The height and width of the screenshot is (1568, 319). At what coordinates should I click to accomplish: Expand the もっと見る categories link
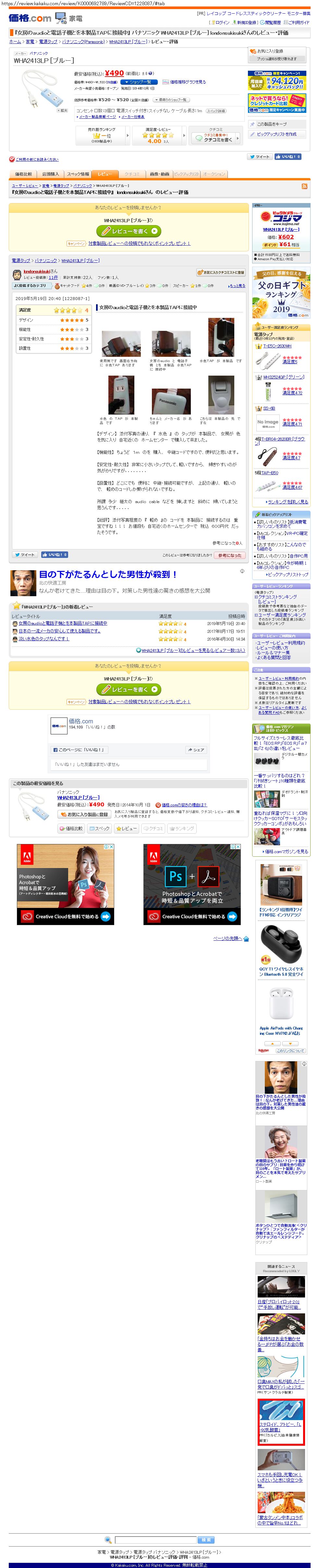(237, 285)
